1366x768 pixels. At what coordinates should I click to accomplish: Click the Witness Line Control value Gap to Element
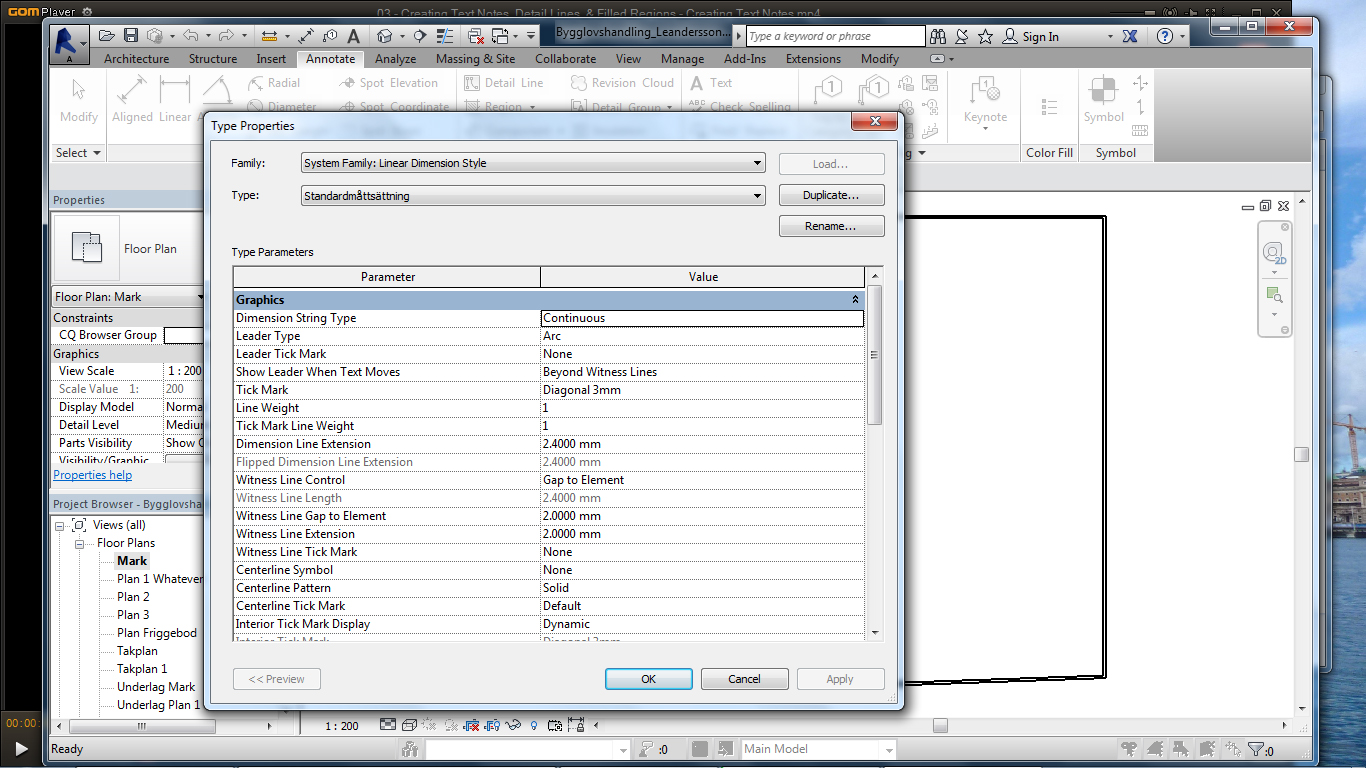(x=702, y=480)
